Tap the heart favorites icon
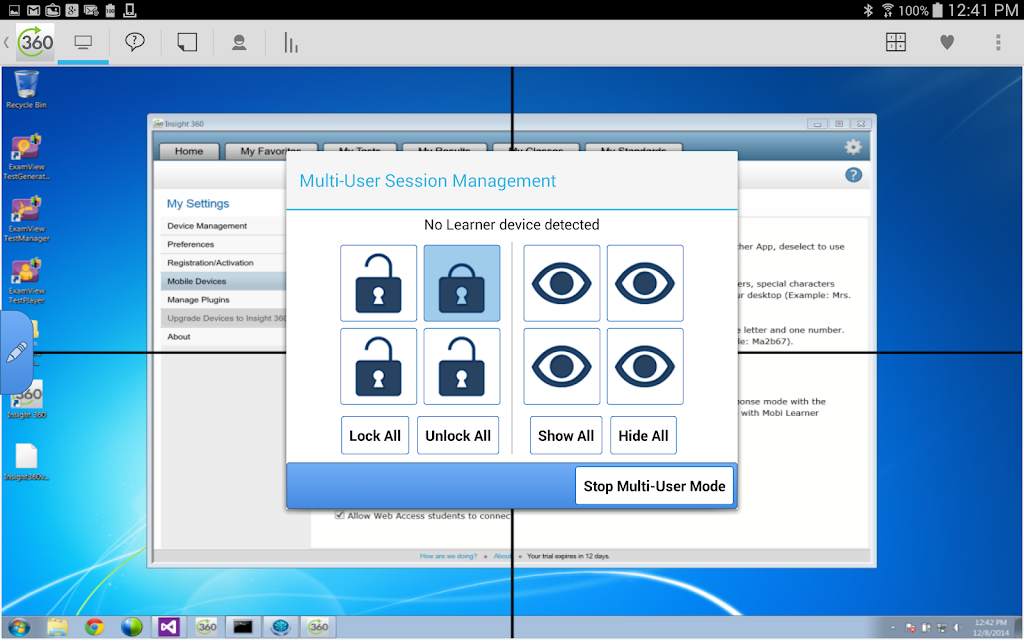1024x640 pixels. coord(947,42)
